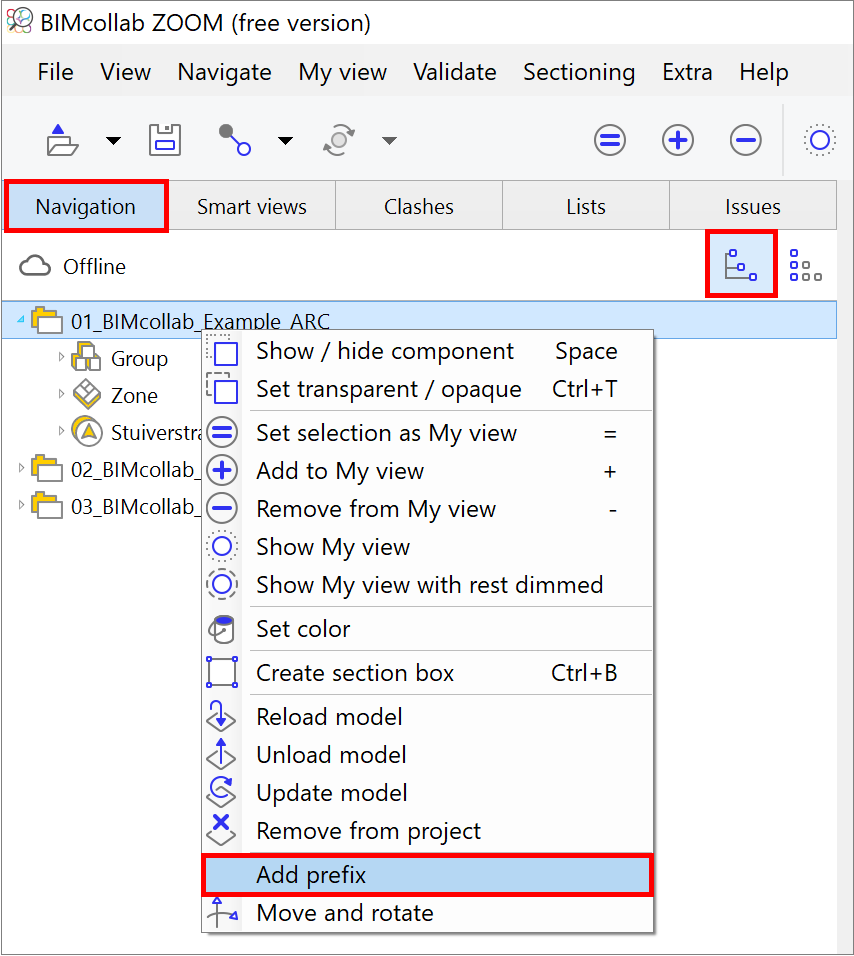
Task: Open the Extra menu
Action: [x=688, y=72]
